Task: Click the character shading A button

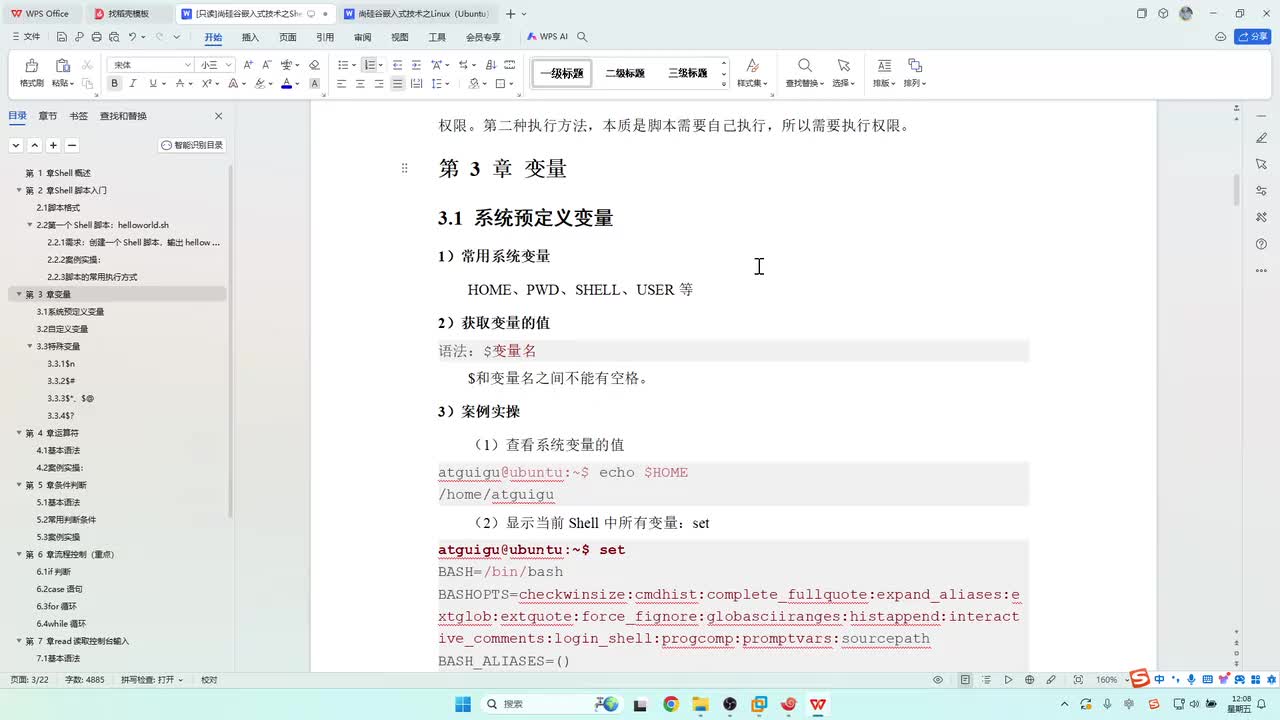Action: click(315, 84)
